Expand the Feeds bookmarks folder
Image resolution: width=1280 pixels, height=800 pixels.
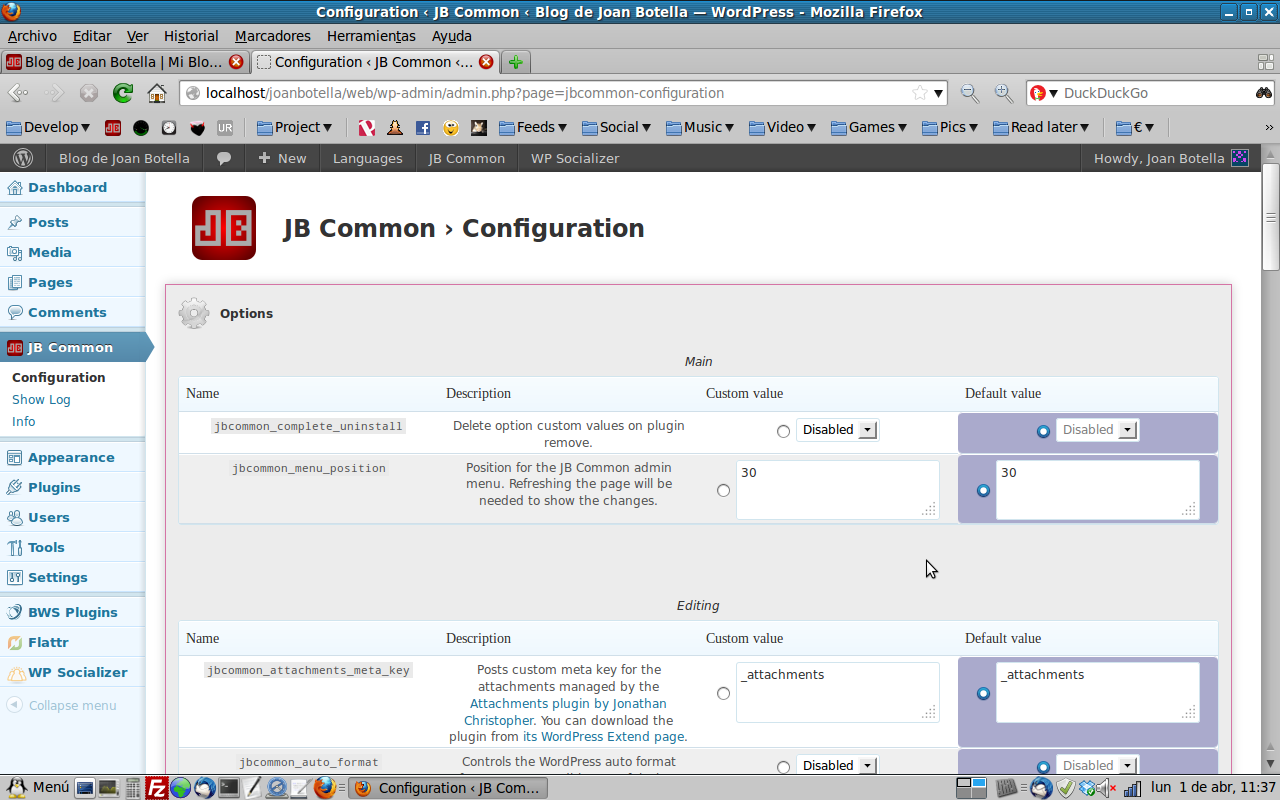(x=533, y=127)
